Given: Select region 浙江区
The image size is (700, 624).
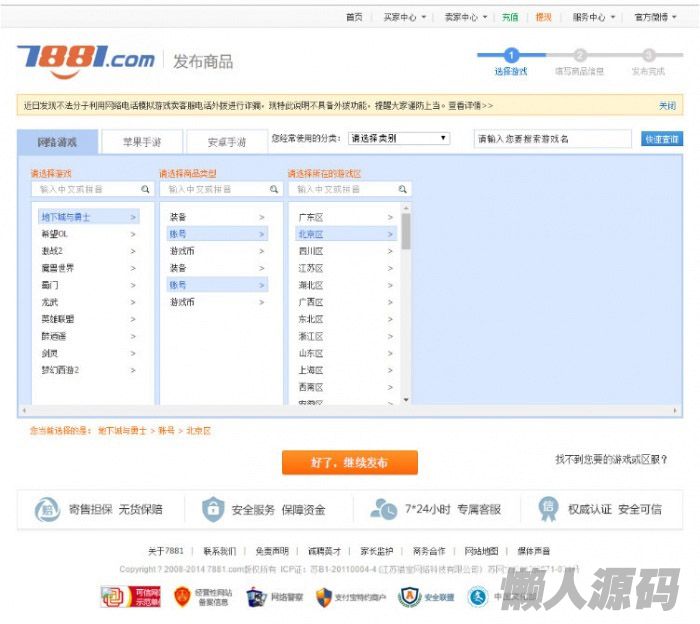Looking at the screenshot, I should click(x=346, y=336).
